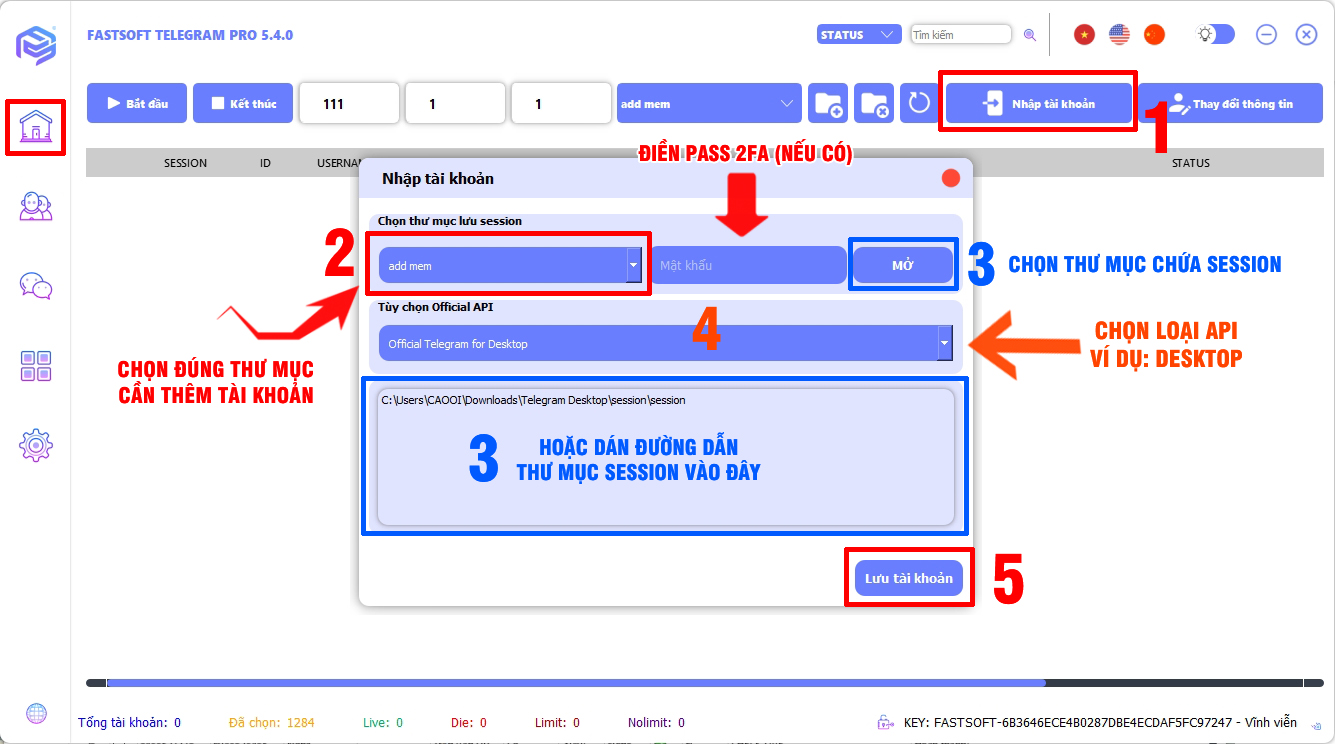Click the STATUS column header

[1191, 163]
